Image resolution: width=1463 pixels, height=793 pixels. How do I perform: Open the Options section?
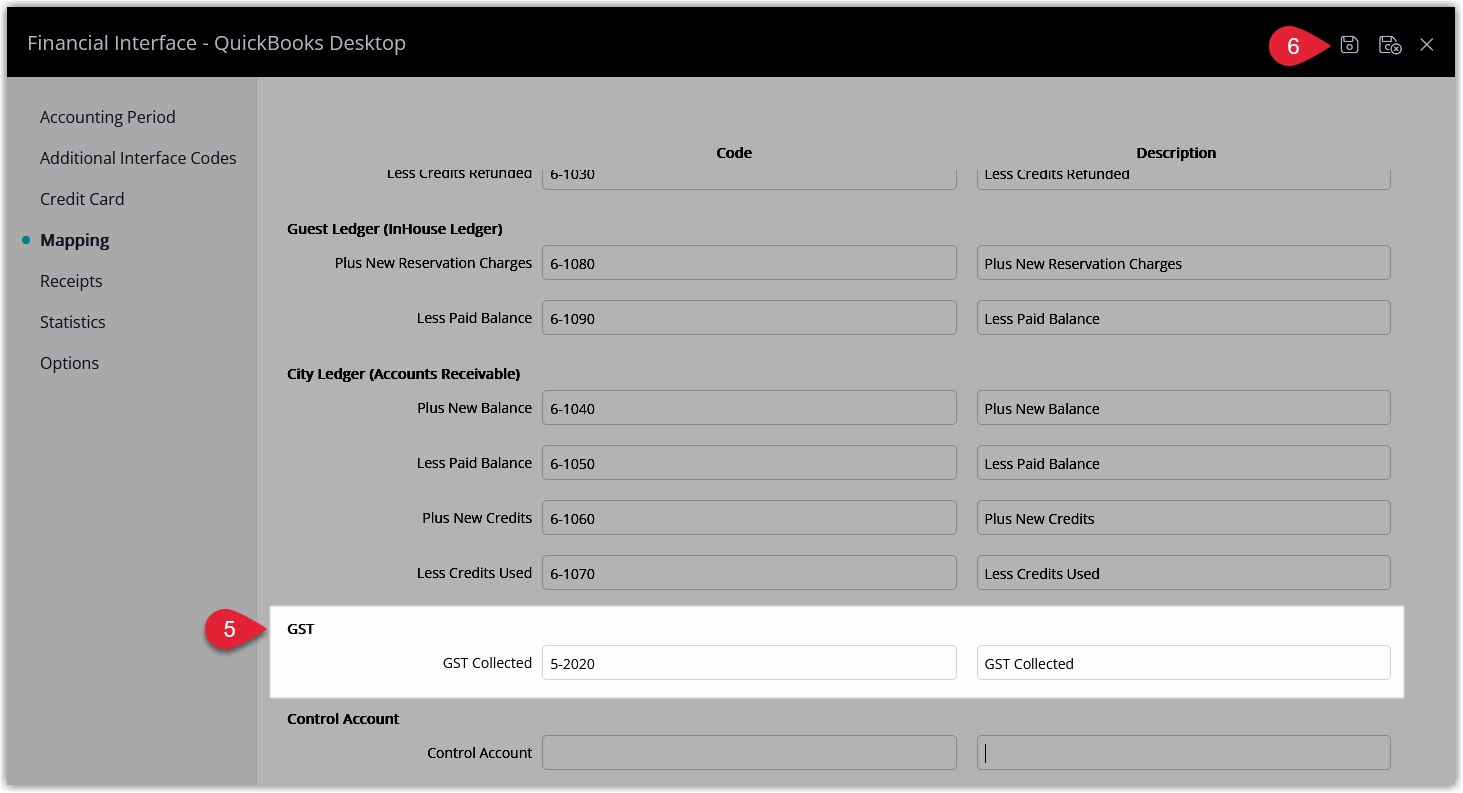[70, 363]
